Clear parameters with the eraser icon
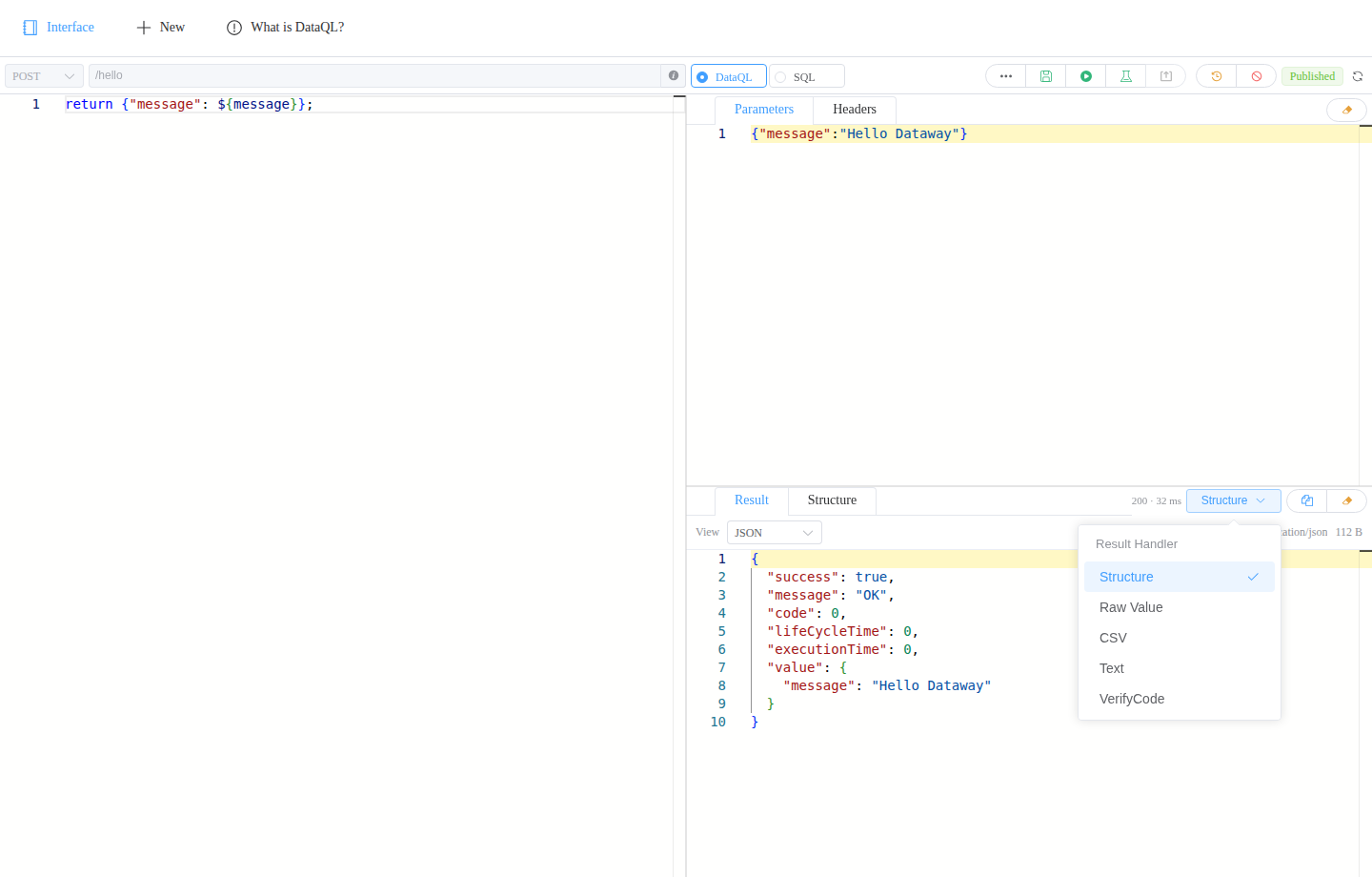The width and height of the screenshot is (1372, 877). (1346, 110)
